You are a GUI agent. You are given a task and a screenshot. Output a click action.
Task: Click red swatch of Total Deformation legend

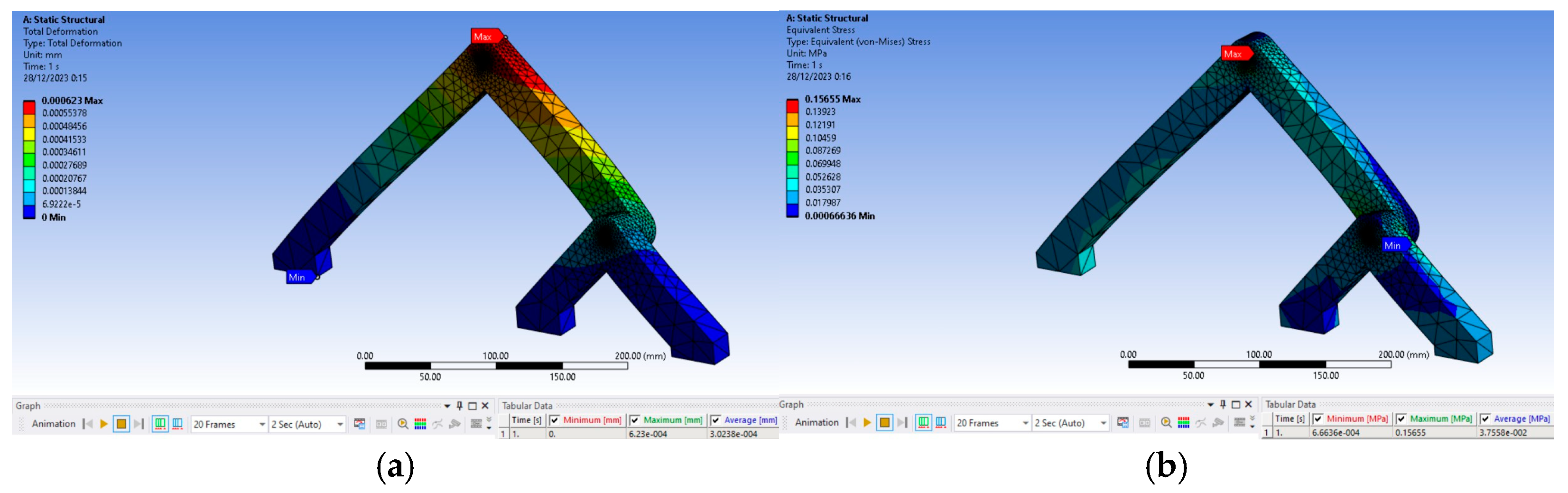pos(28,108)
